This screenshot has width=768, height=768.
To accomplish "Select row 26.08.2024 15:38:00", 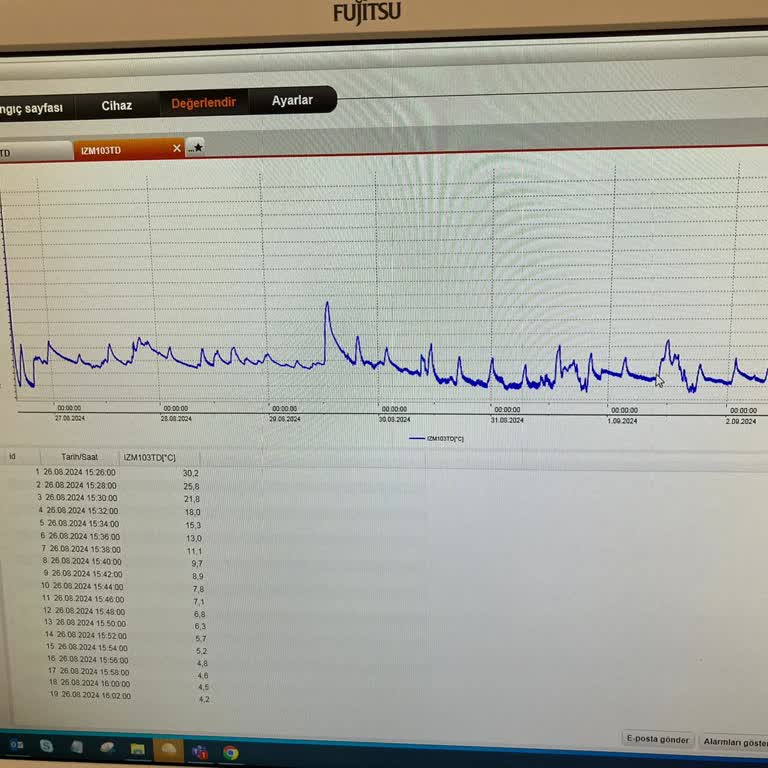I will click(x=120, y=550).
